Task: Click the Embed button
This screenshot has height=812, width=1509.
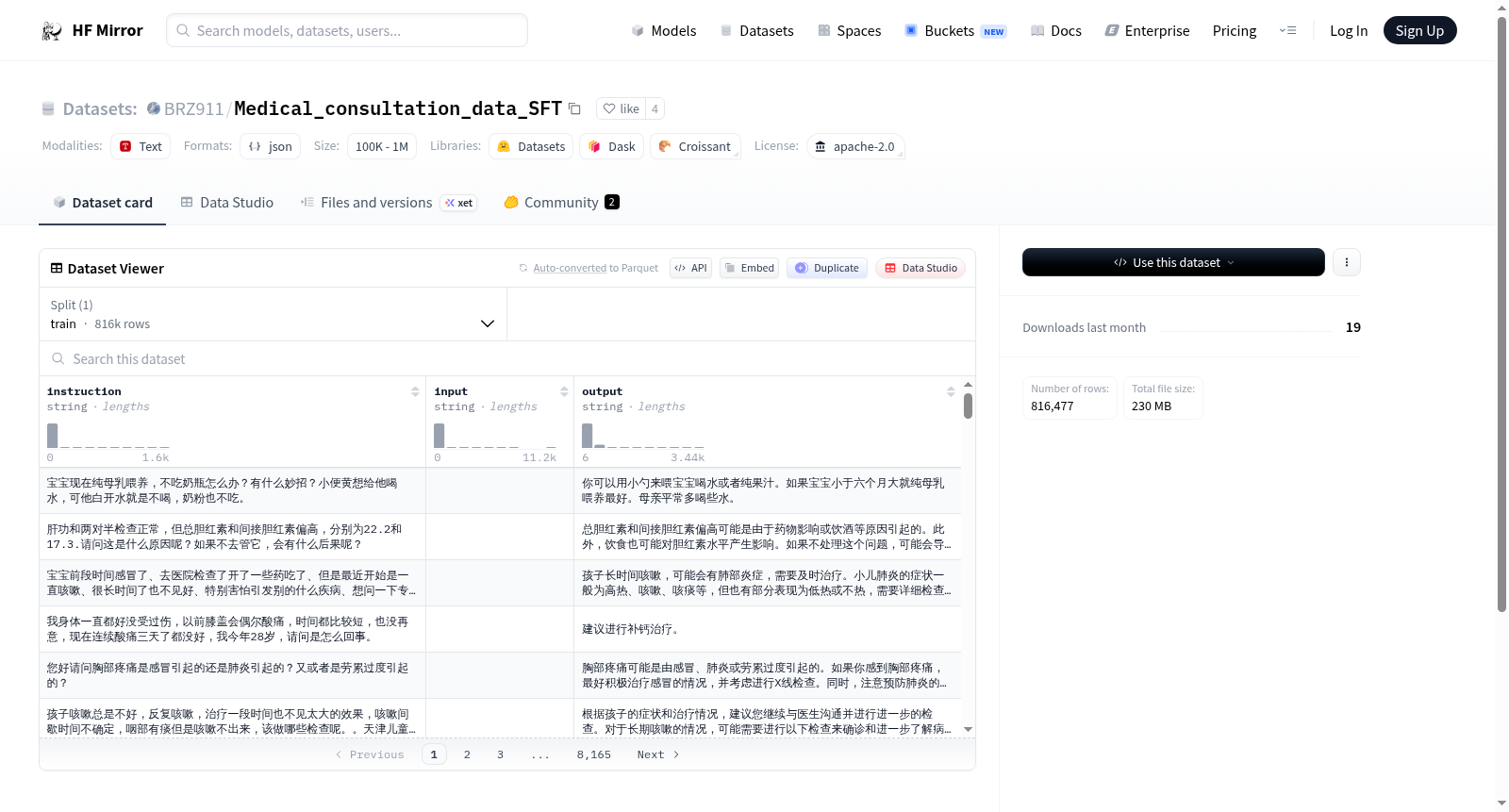Action: click(x=749, y=268)
